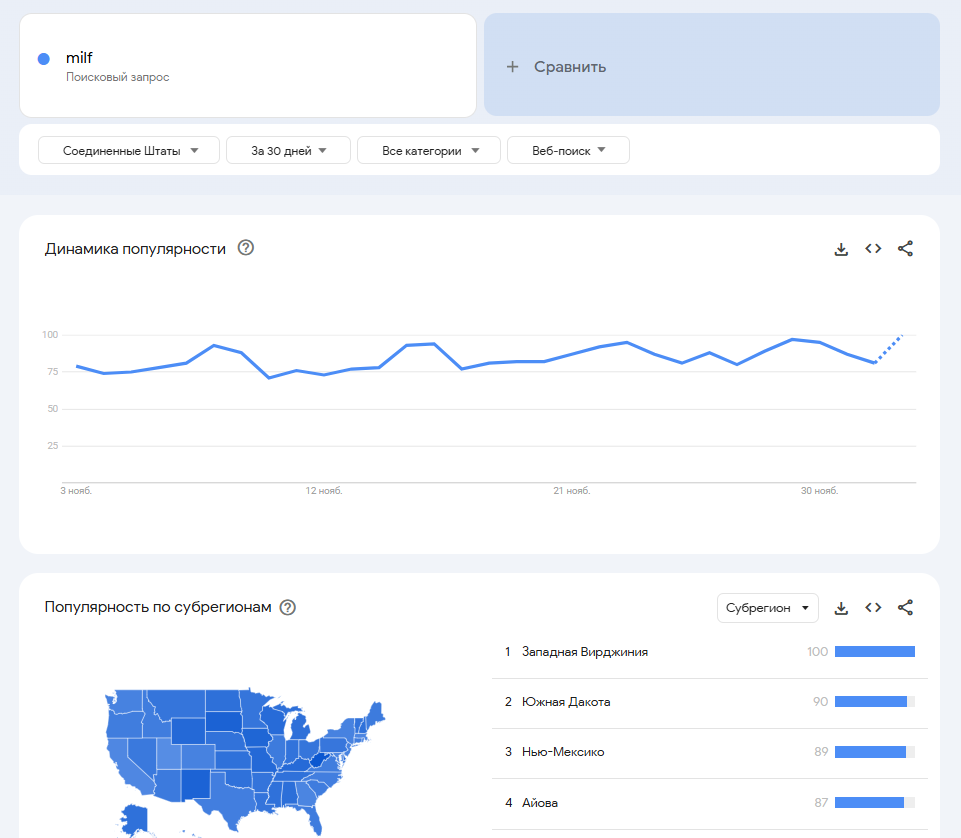The image size is (961, 838).
Task: Select Западная Вирджиния in the ranking list
Action: (x=585, y=652)
